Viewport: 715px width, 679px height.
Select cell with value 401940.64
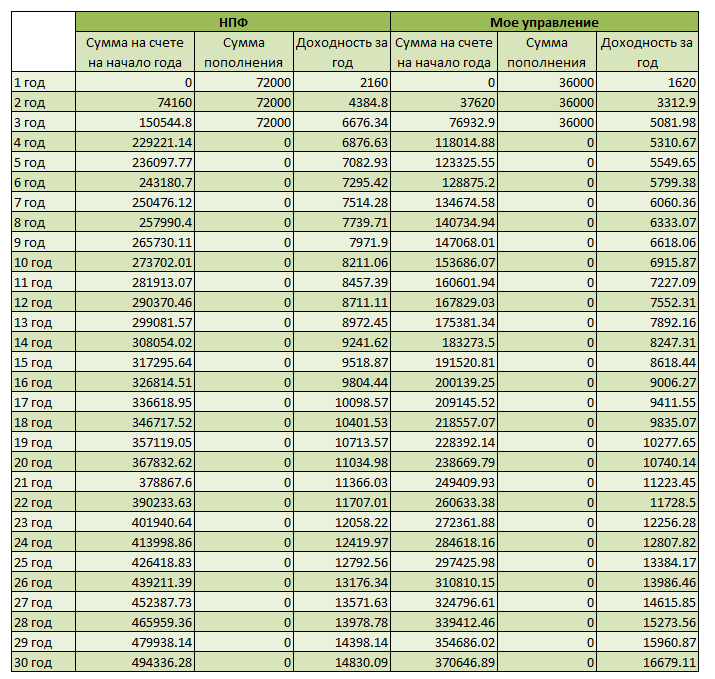click(135, 522)
